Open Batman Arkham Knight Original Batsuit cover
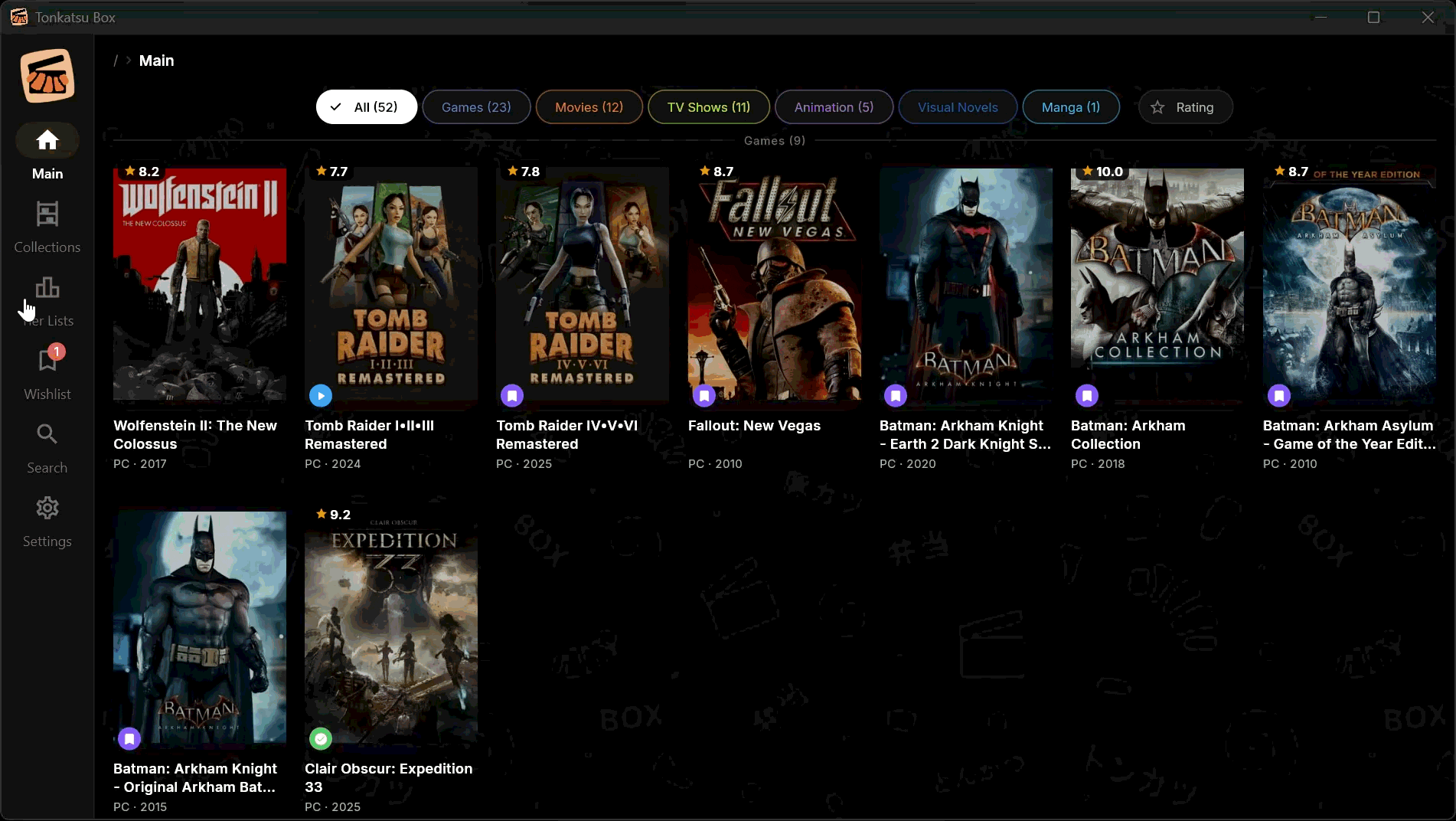 tap(200, 627)
